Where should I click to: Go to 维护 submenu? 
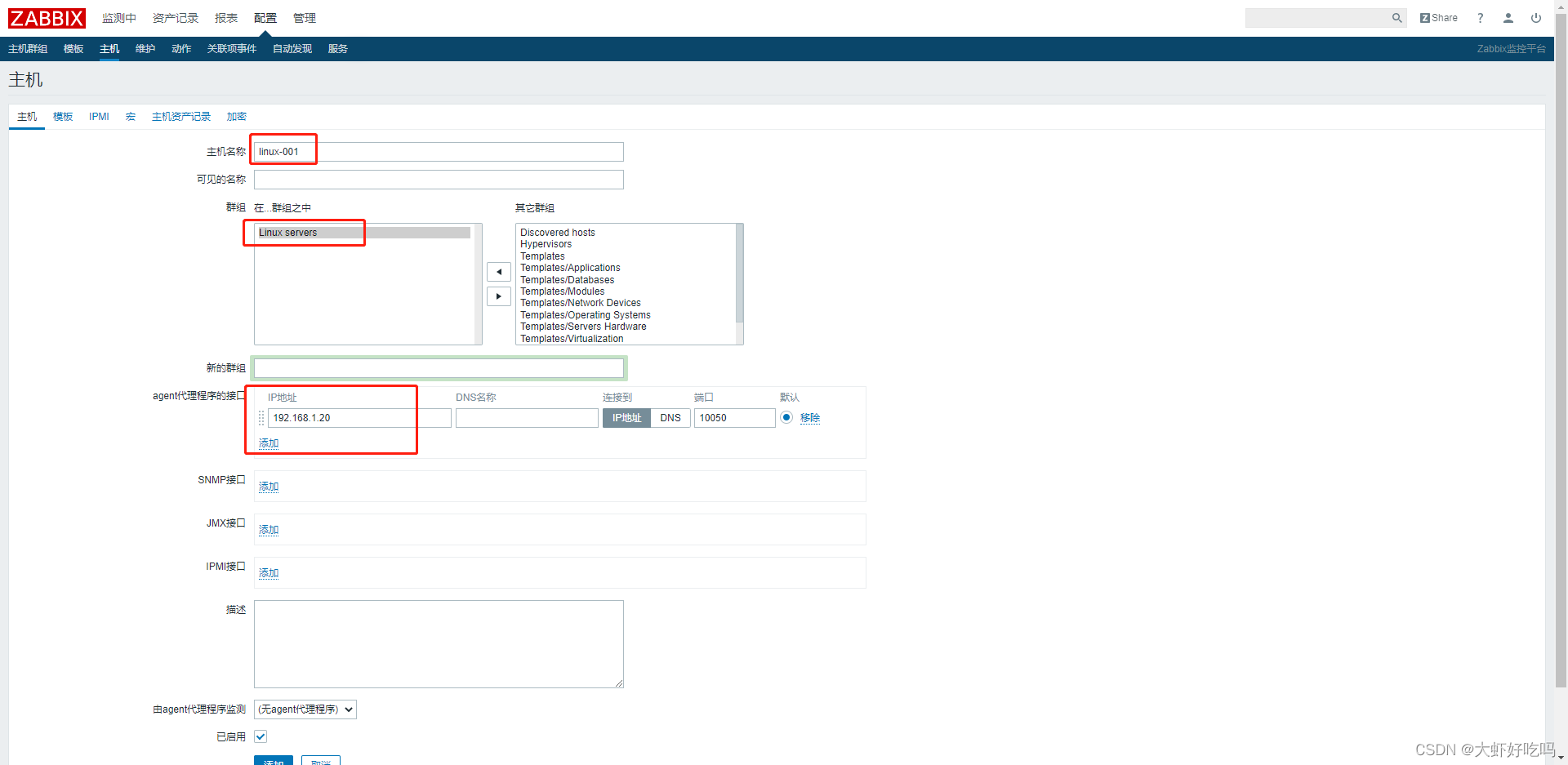click(x=145, y=49)
